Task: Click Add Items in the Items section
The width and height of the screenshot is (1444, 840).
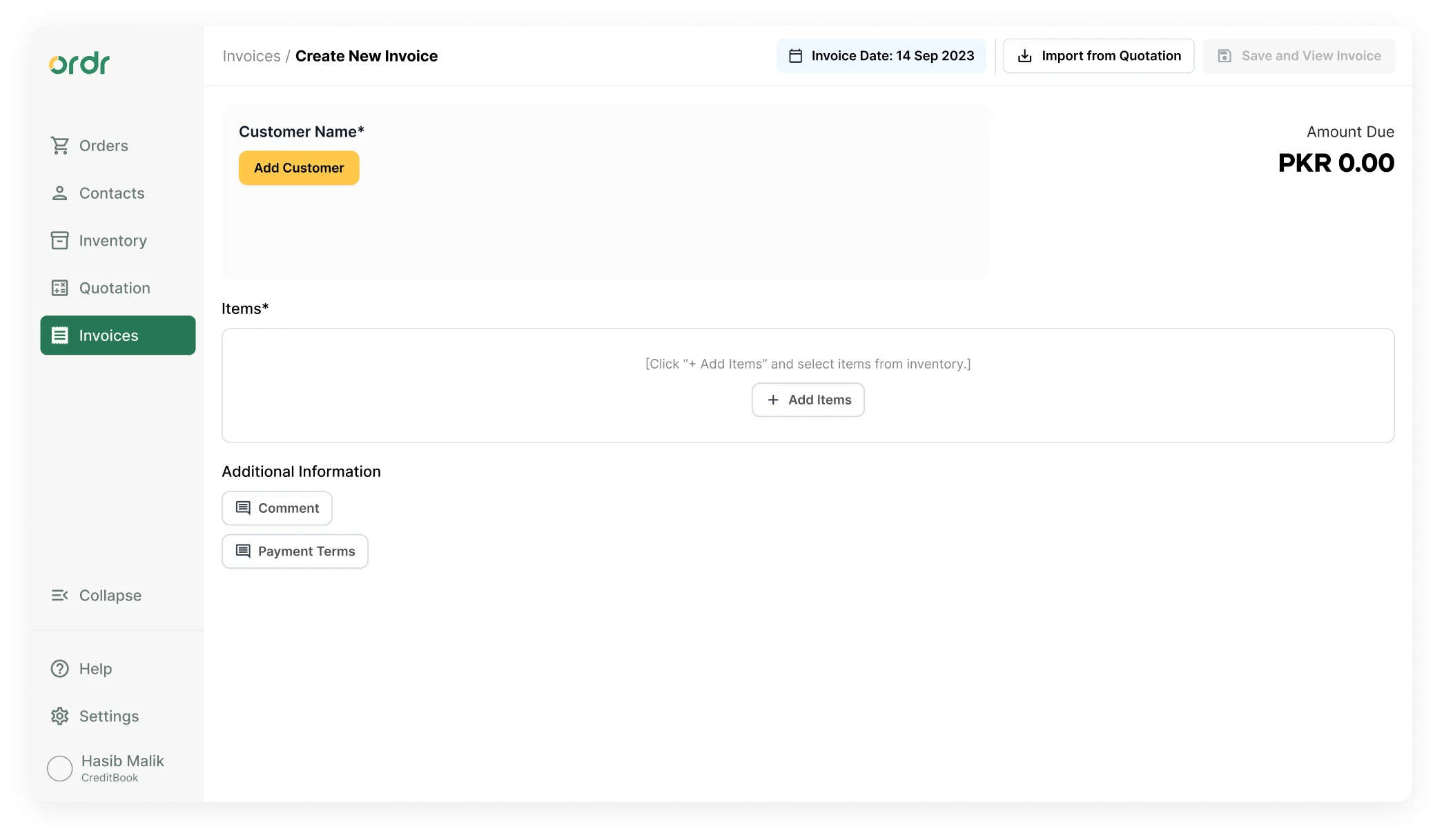Action: [x=808, y=400]
